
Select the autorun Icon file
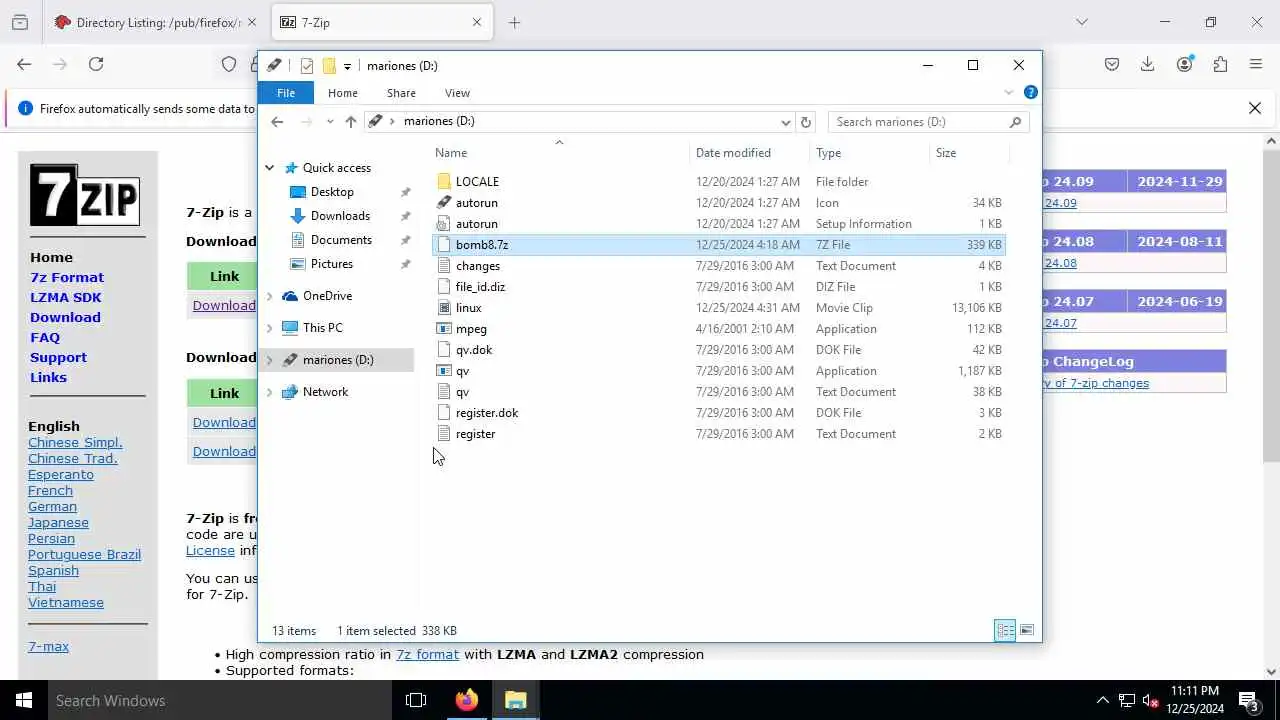point(718,202)
